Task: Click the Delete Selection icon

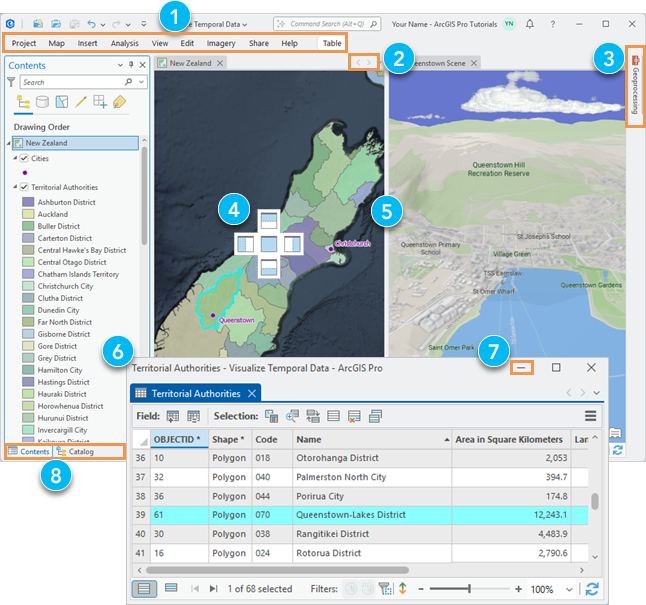Action: 354,416
